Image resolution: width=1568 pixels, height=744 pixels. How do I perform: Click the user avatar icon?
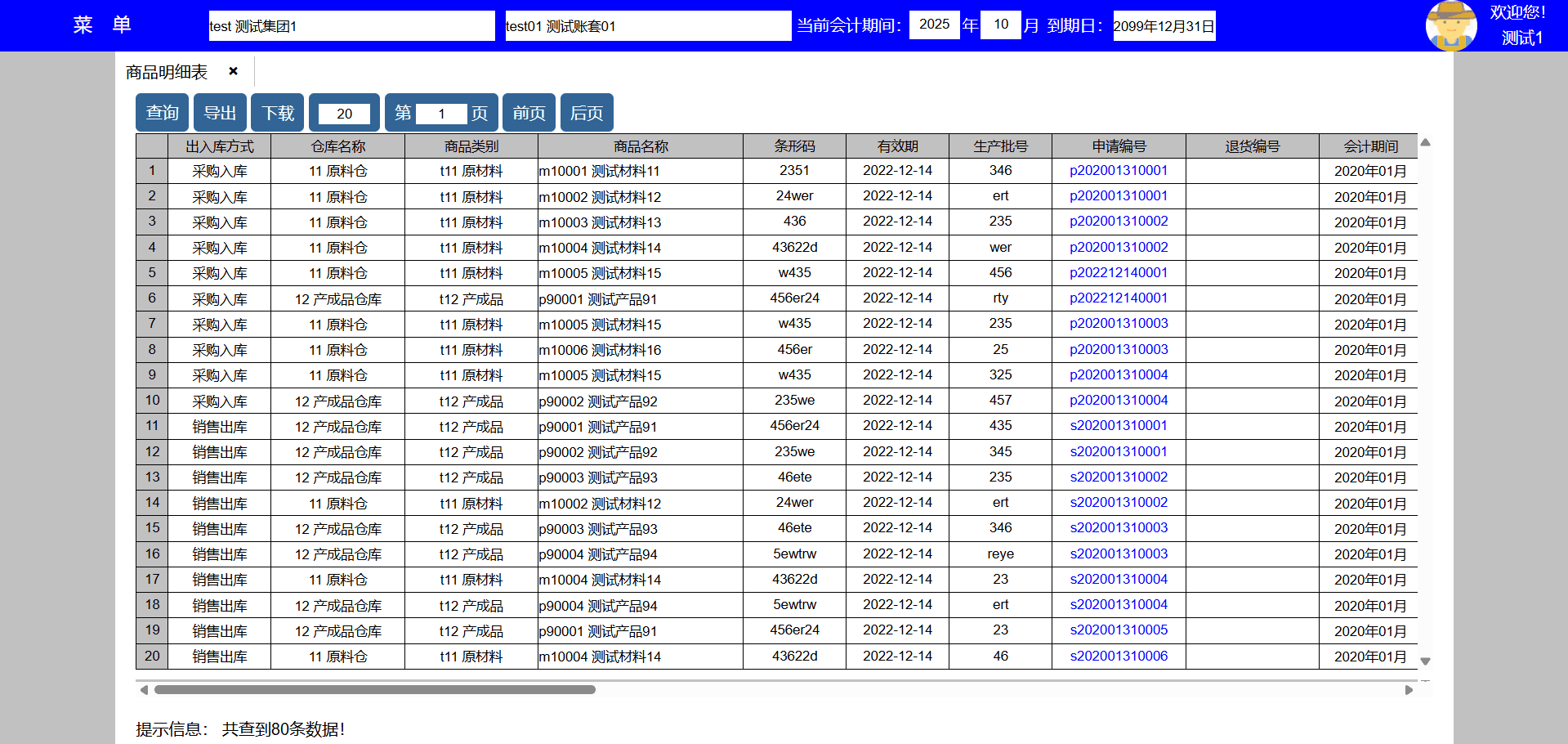[x=1450, y=25]
